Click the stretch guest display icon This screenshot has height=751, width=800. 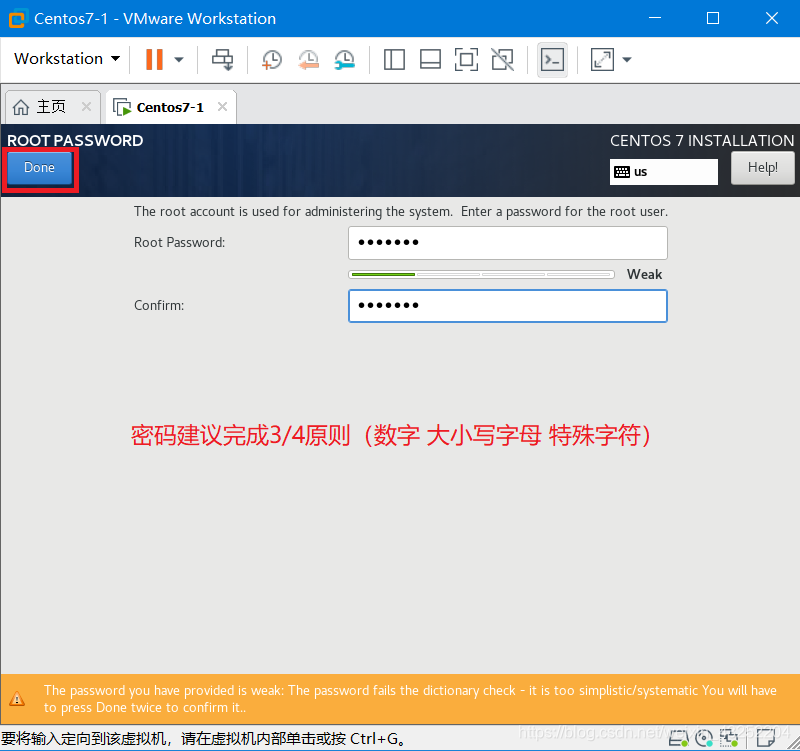[x=602, y=60]
